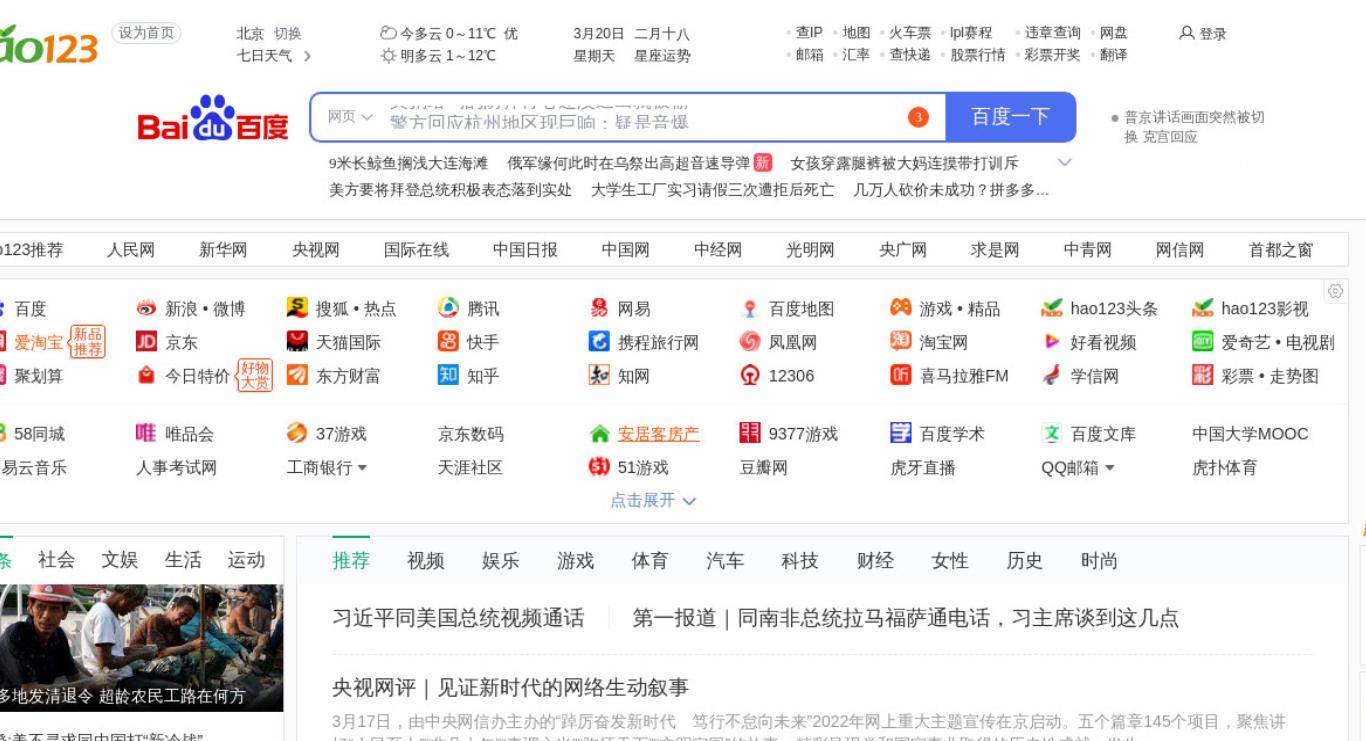The image size is (1366, 741).
Task: Click the Eastmoney icon
Action: pos(297,375)
